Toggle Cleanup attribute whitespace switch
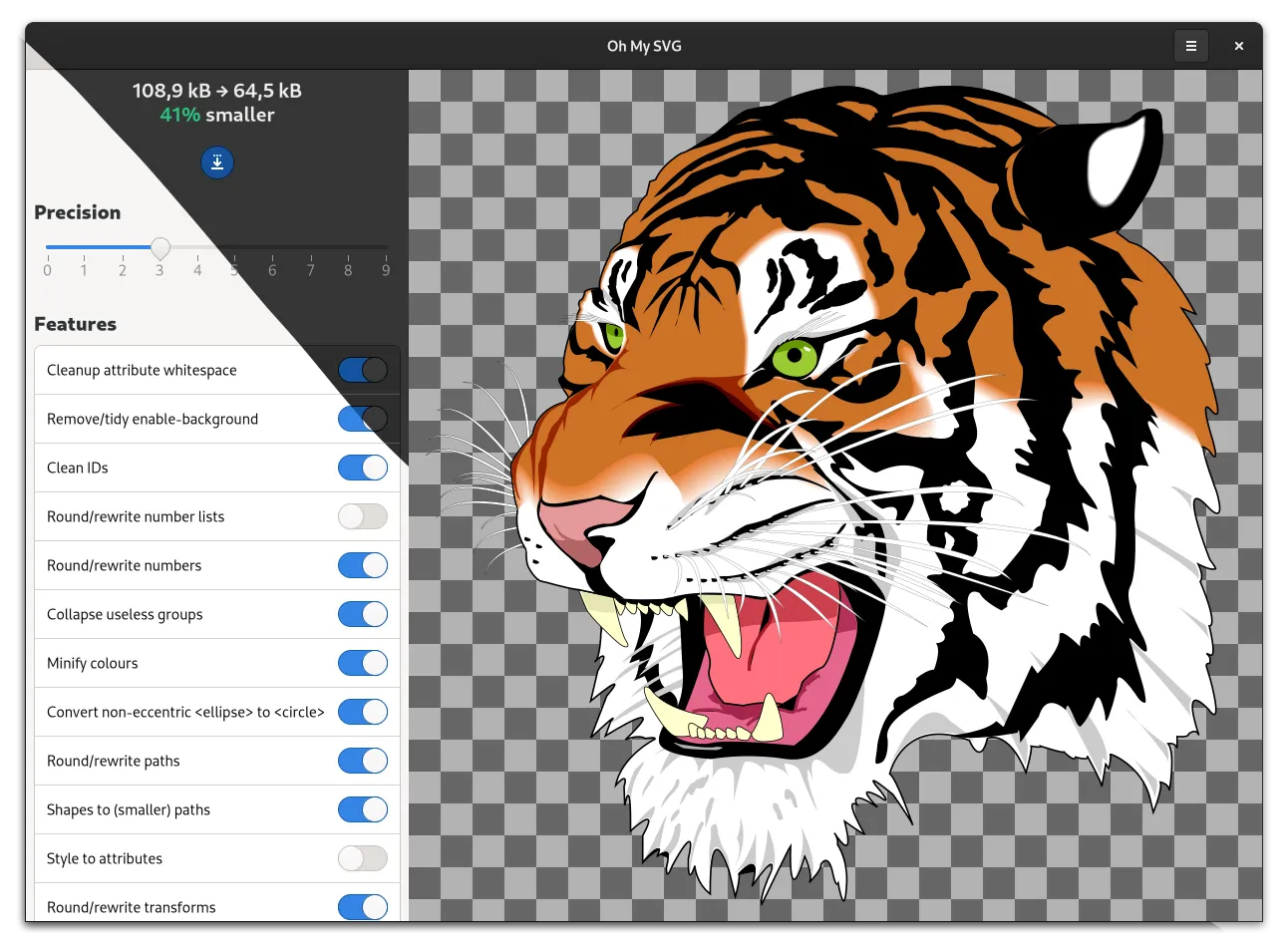Viewport: 1288px width, 950px height. pos(363,370)
